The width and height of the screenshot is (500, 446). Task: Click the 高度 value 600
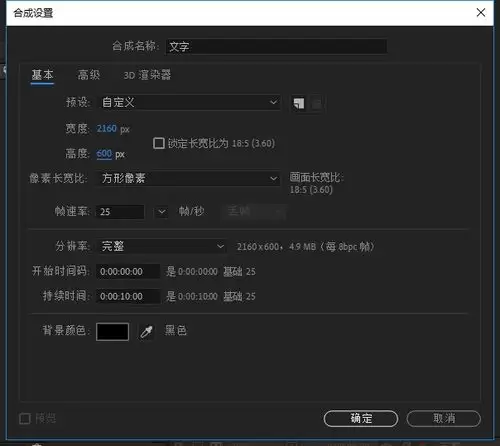point(104,154)
